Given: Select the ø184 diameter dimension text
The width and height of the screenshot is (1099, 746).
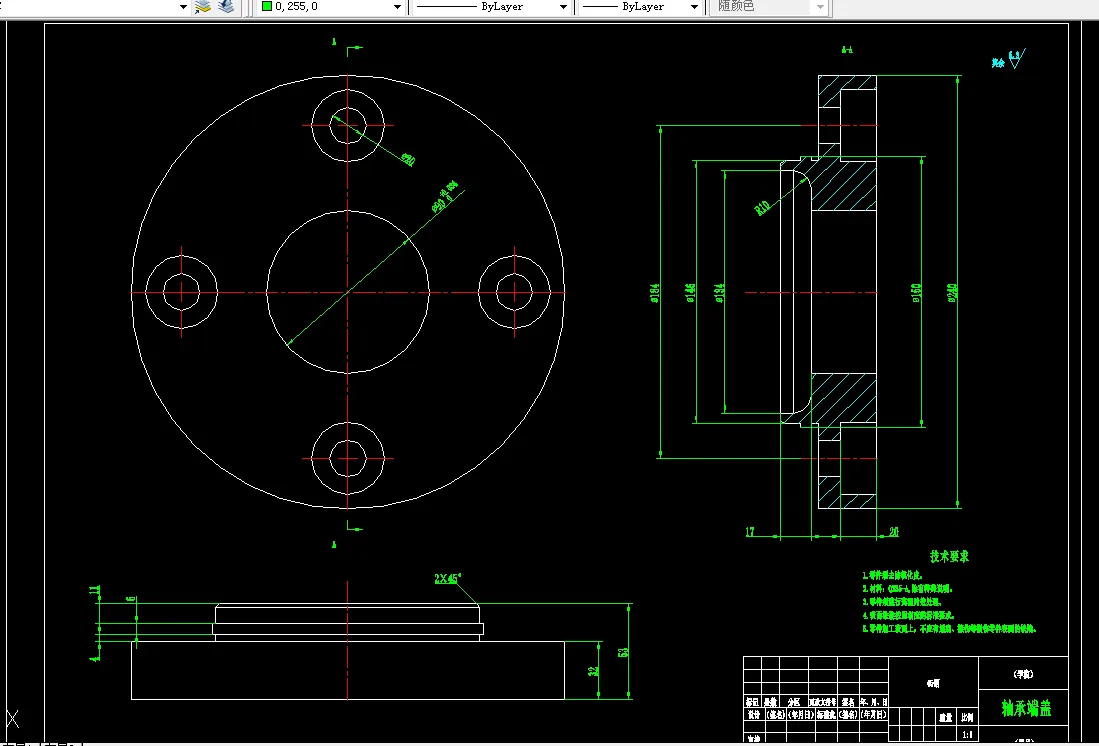Looking at the screenshot, I should pos(655,293).
